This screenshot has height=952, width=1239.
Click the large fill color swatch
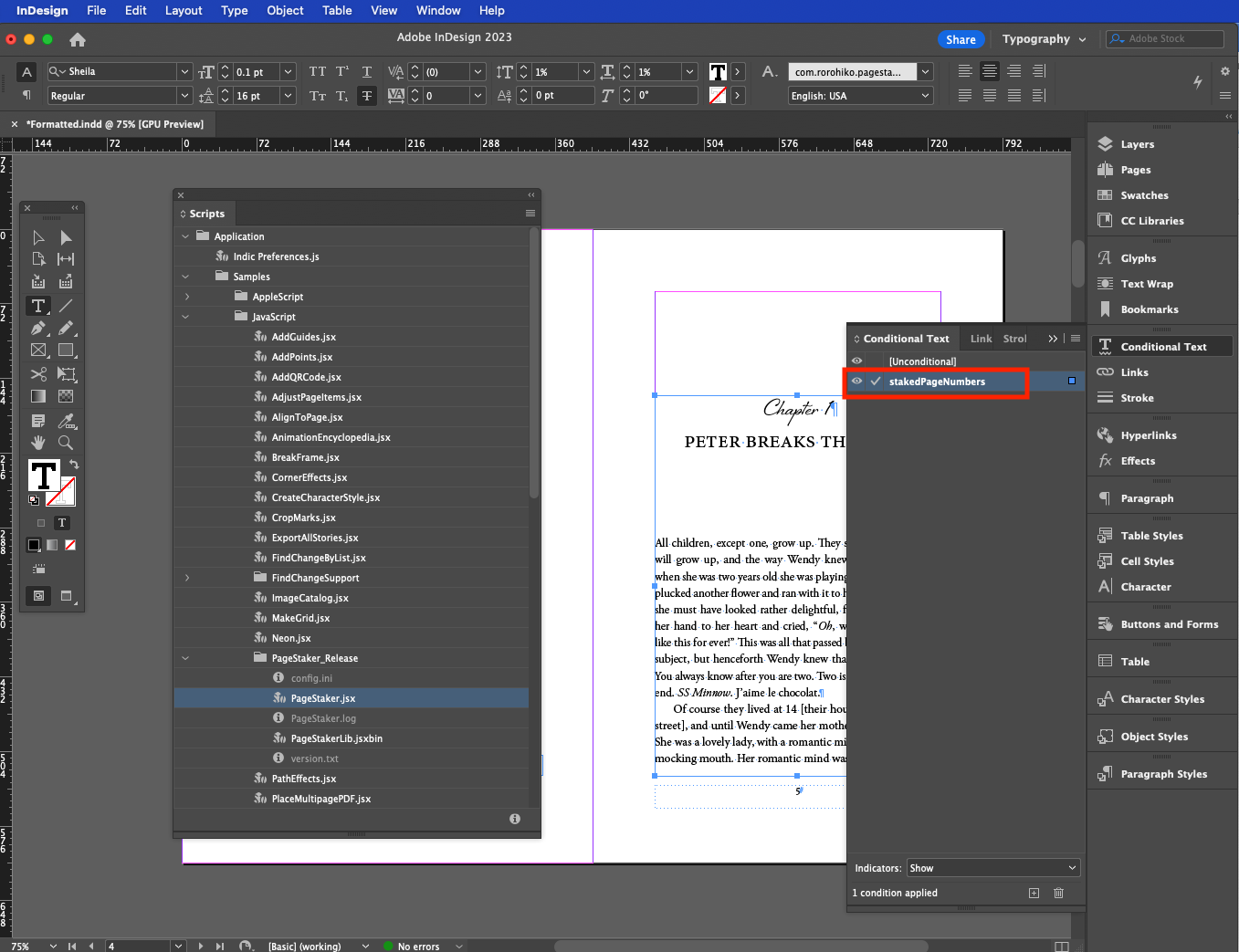[x=43, y=476]
